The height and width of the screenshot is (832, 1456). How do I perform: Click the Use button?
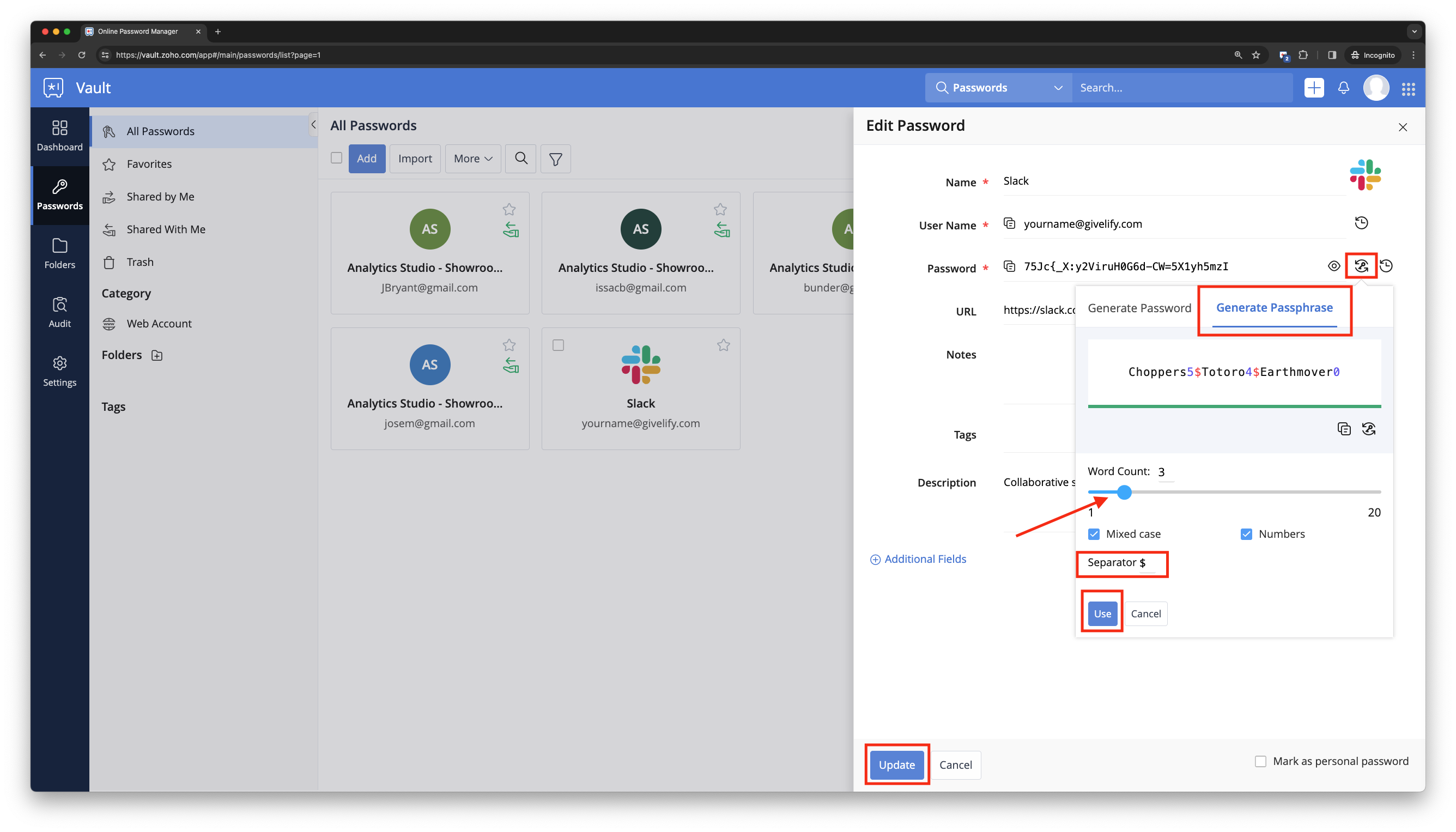tap(1102, 614)
